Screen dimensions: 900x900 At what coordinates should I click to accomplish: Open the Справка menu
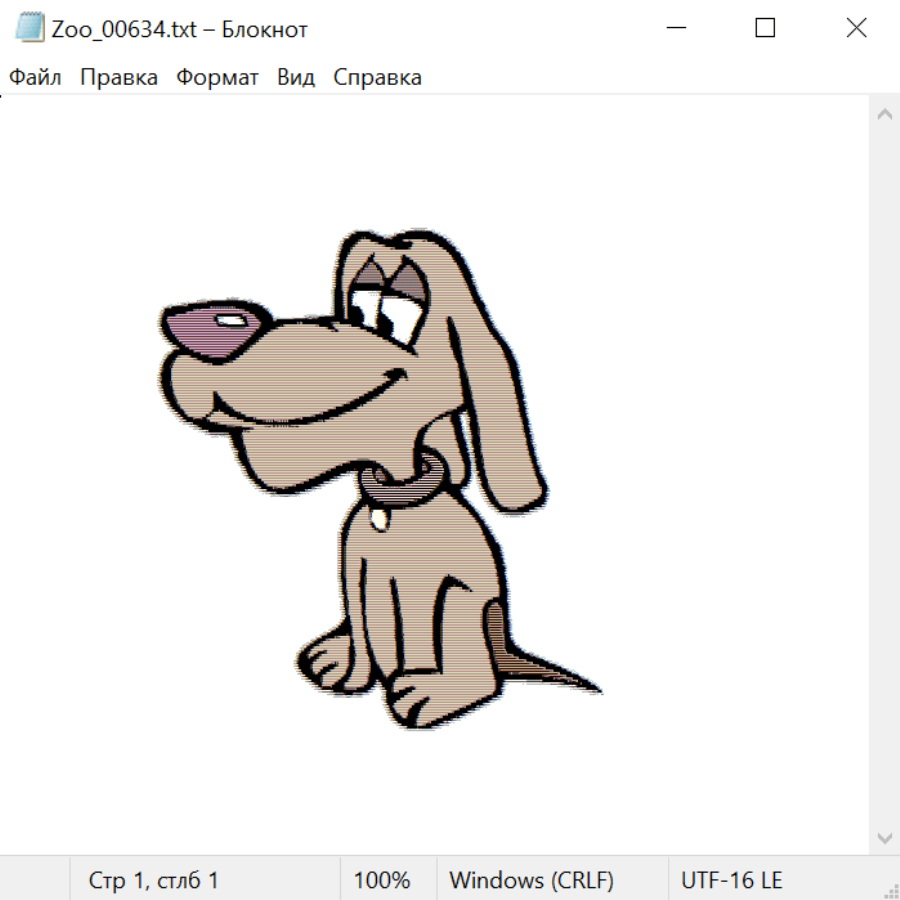(377, 78)
